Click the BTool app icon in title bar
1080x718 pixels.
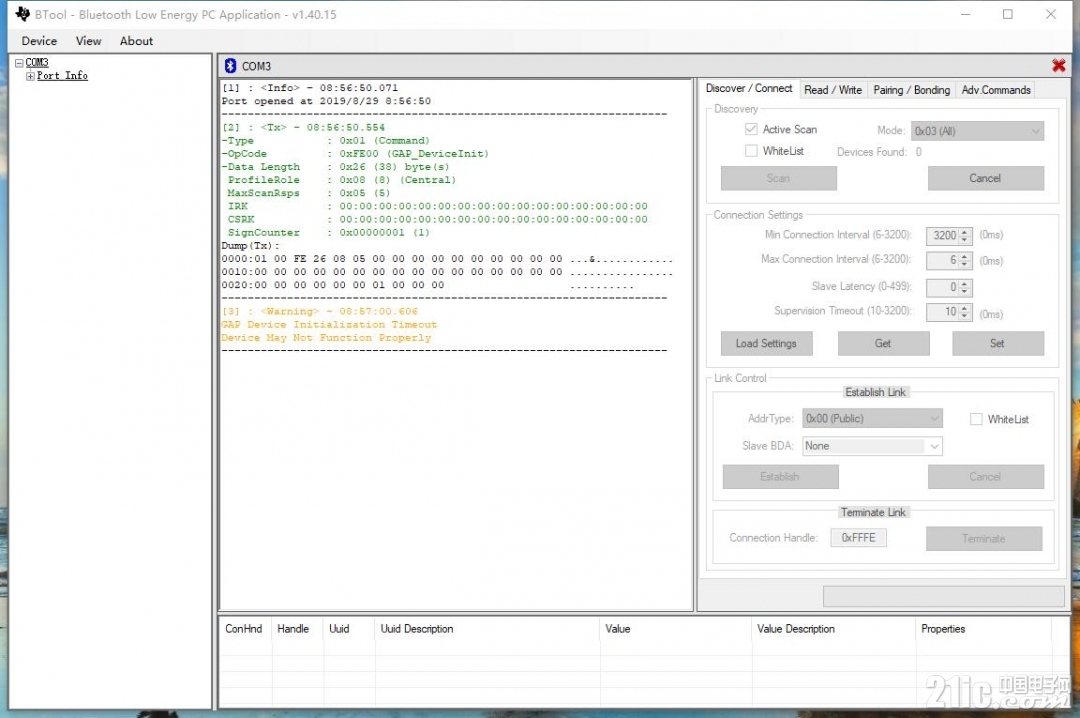pyautogui.click(x=22, y=14)
